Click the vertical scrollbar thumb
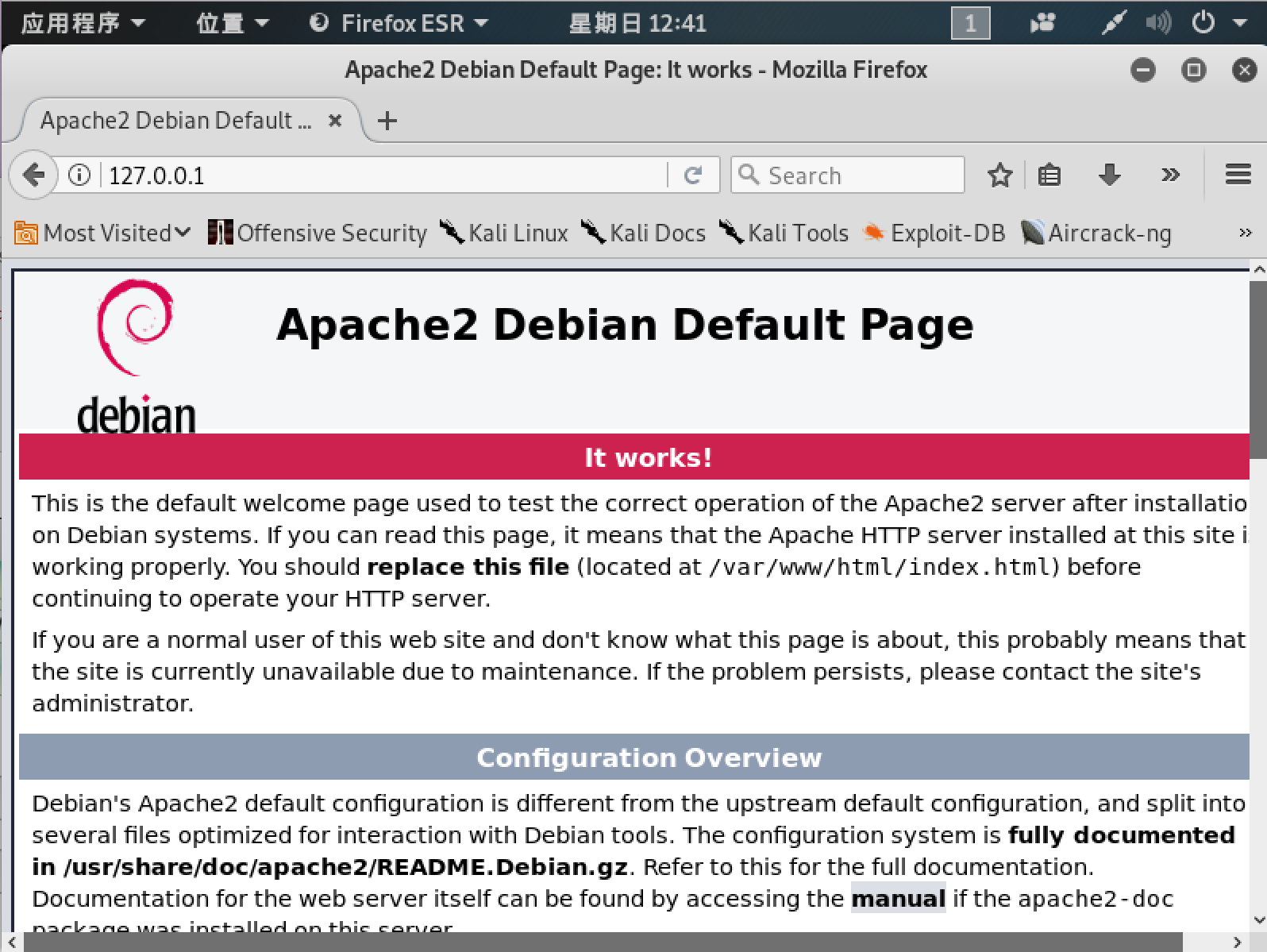 pyautogui.click(x=1258, y=369)
